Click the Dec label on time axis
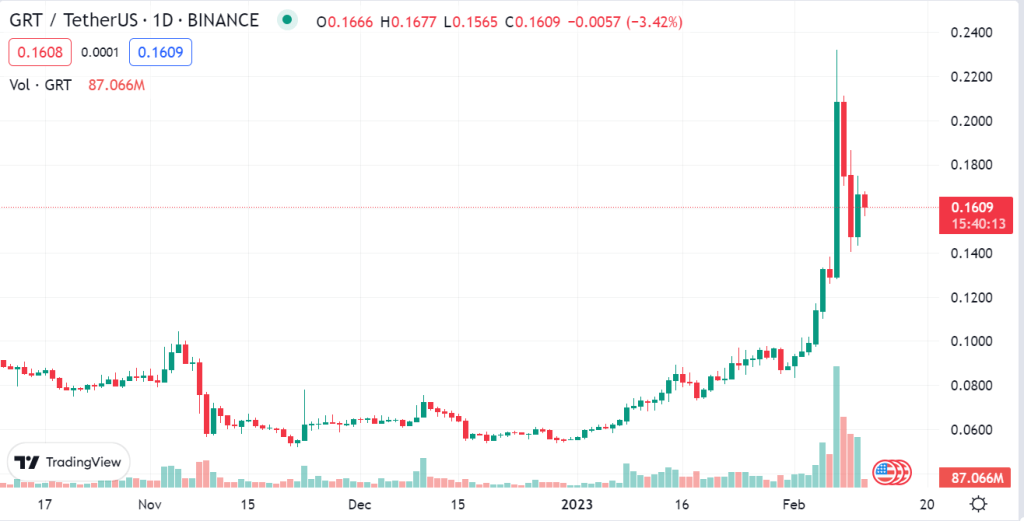The width and height of the screenshot is (1024, 521). coord(359,503)
